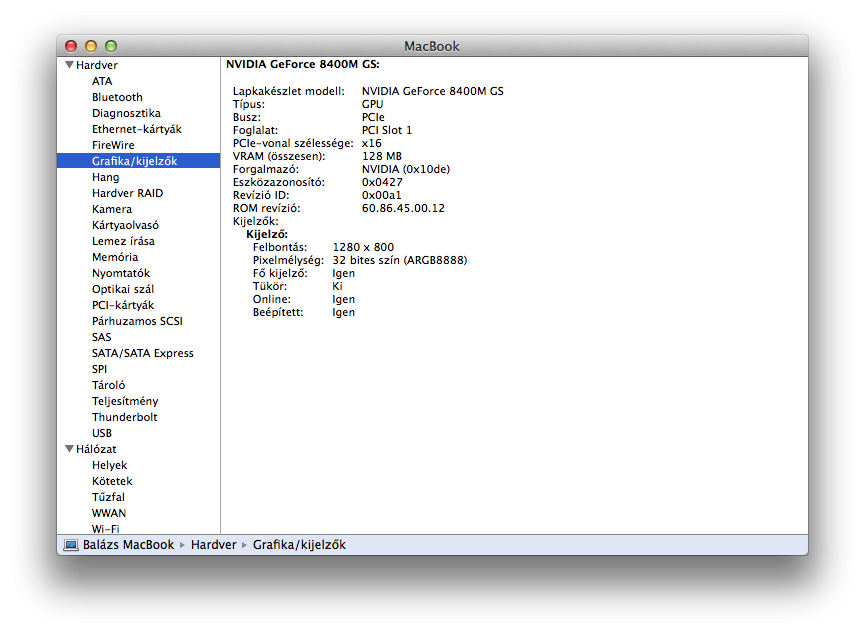Image resolution: width=865 pixels, height=634 pixels.
Task: Click the green zoom window button
Action: tap(111, 46)
